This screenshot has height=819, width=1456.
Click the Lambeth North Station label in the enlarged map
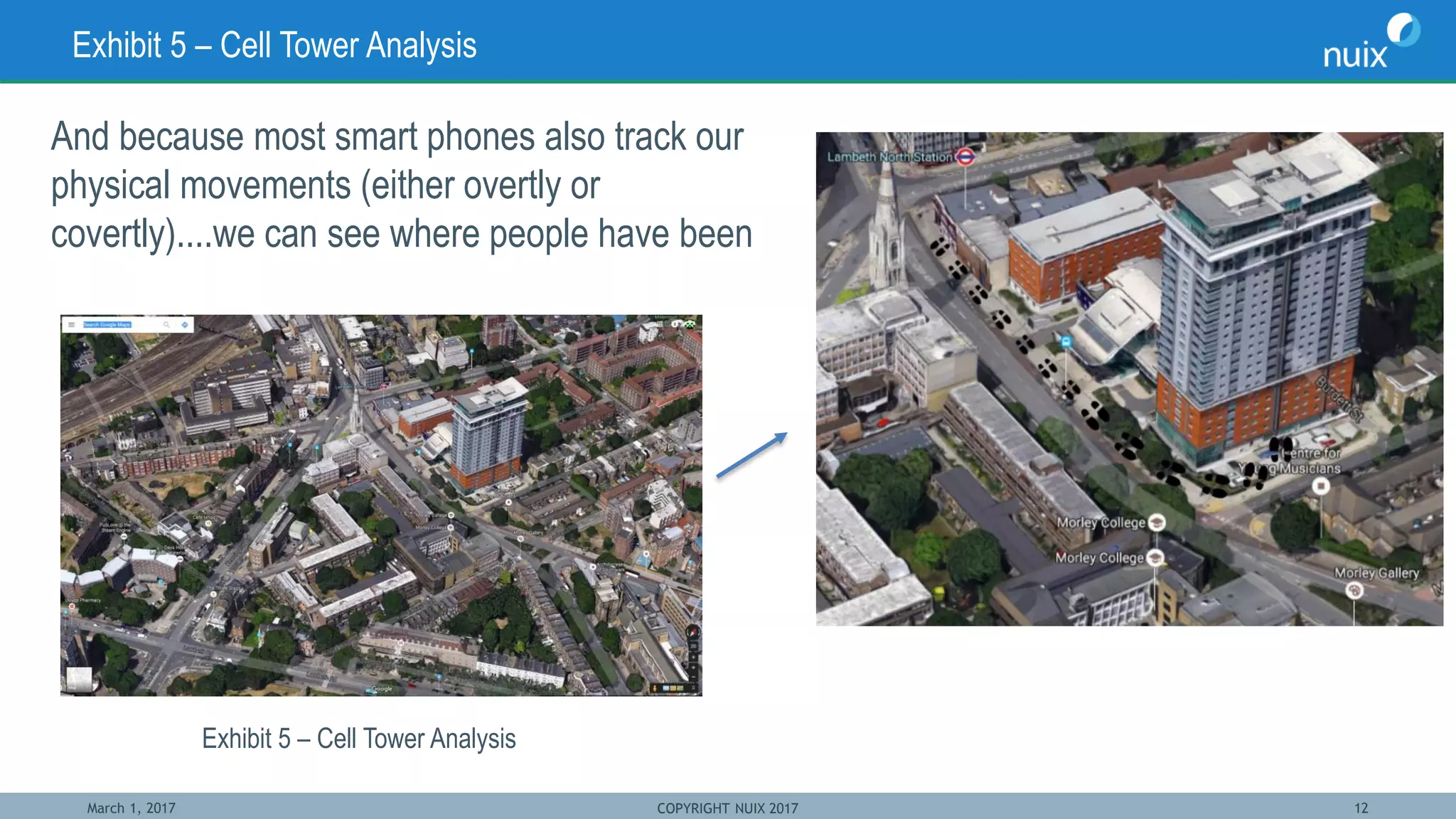click(889, 156)
